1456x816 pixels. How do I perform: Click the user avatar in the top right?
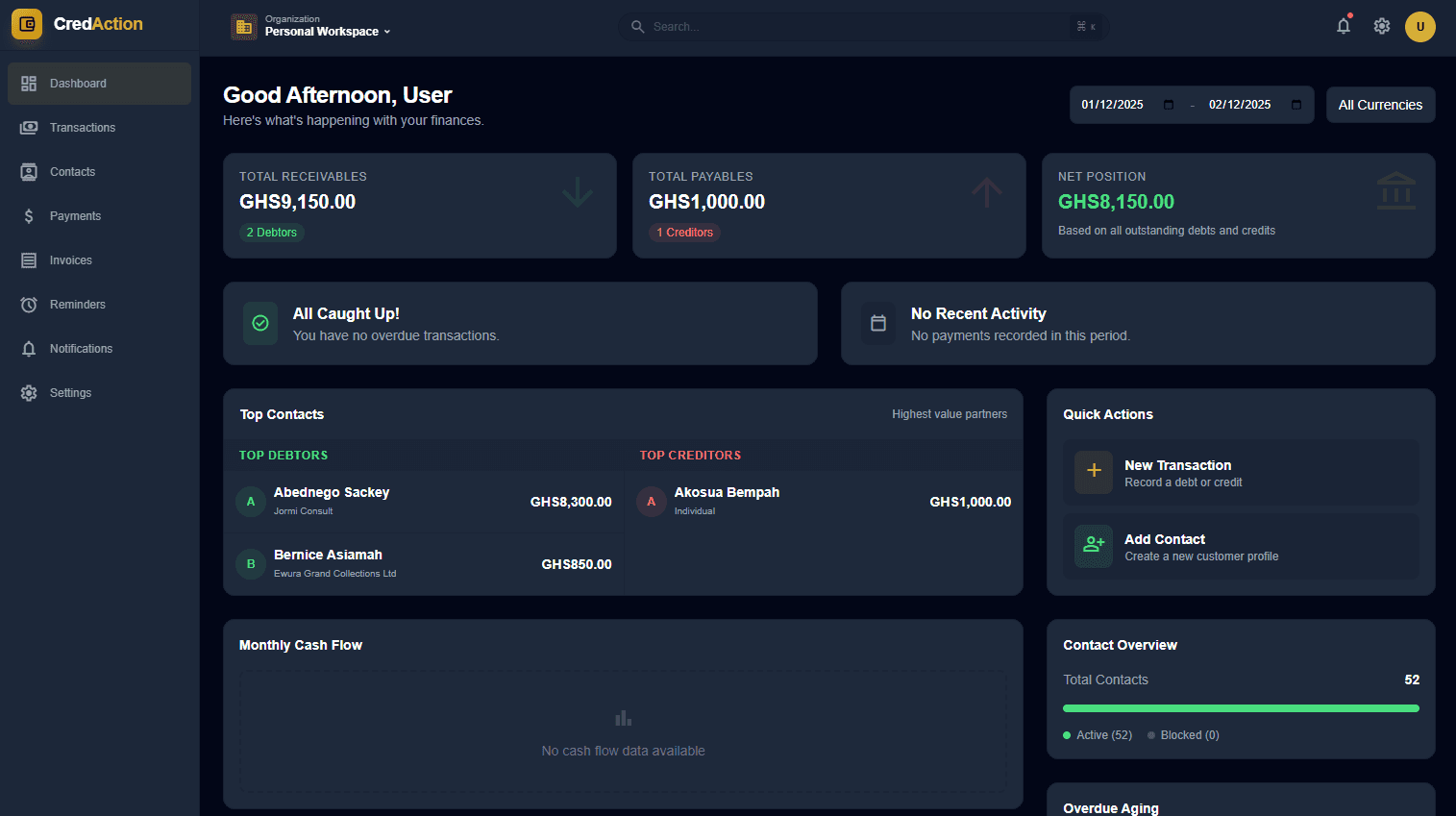(1419, 26)
